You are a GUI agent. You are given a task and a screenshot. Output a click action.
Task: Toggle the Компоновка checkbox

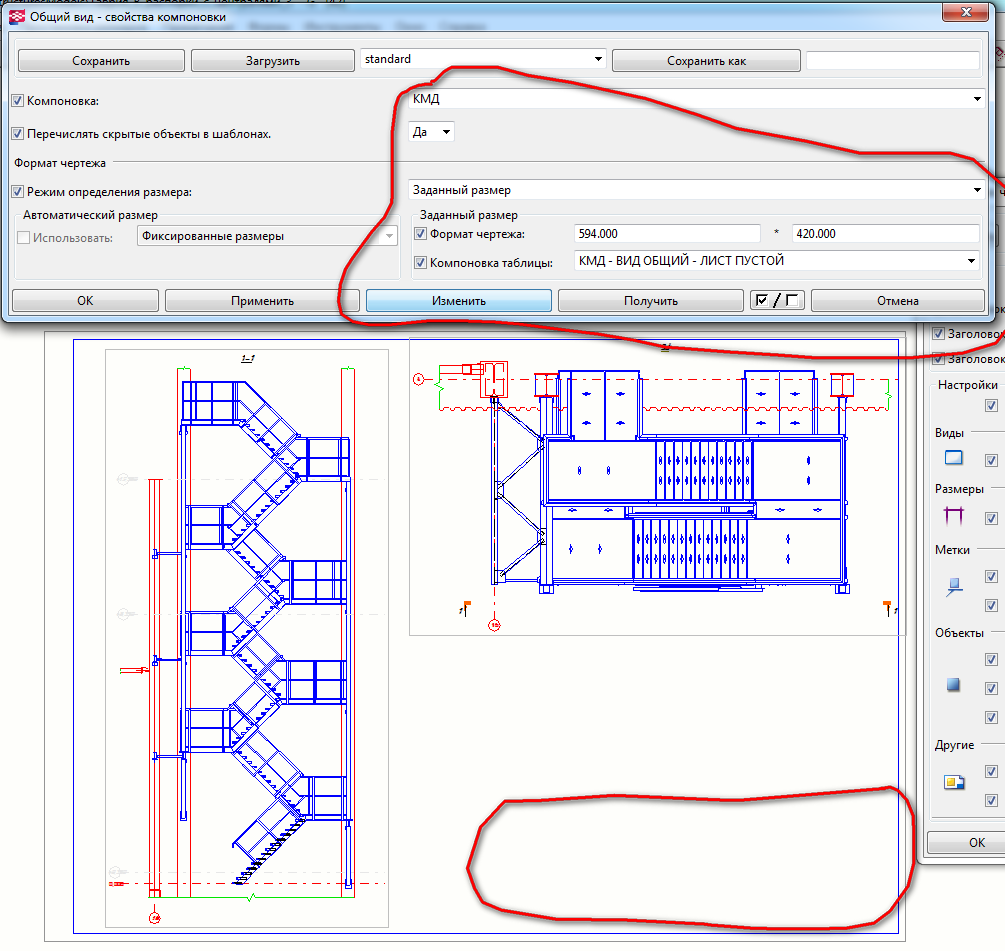tap(17, 101)
